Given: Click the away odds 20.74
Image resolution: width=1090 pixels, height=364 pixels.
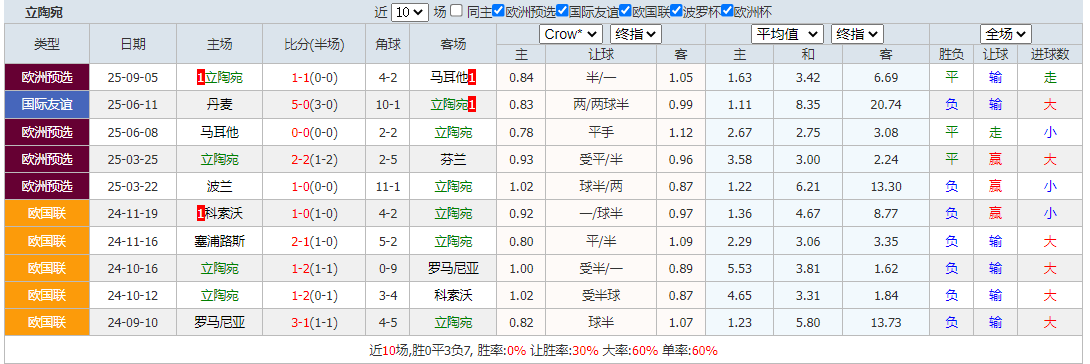Looking at the screenshot, I should point(886,105).
